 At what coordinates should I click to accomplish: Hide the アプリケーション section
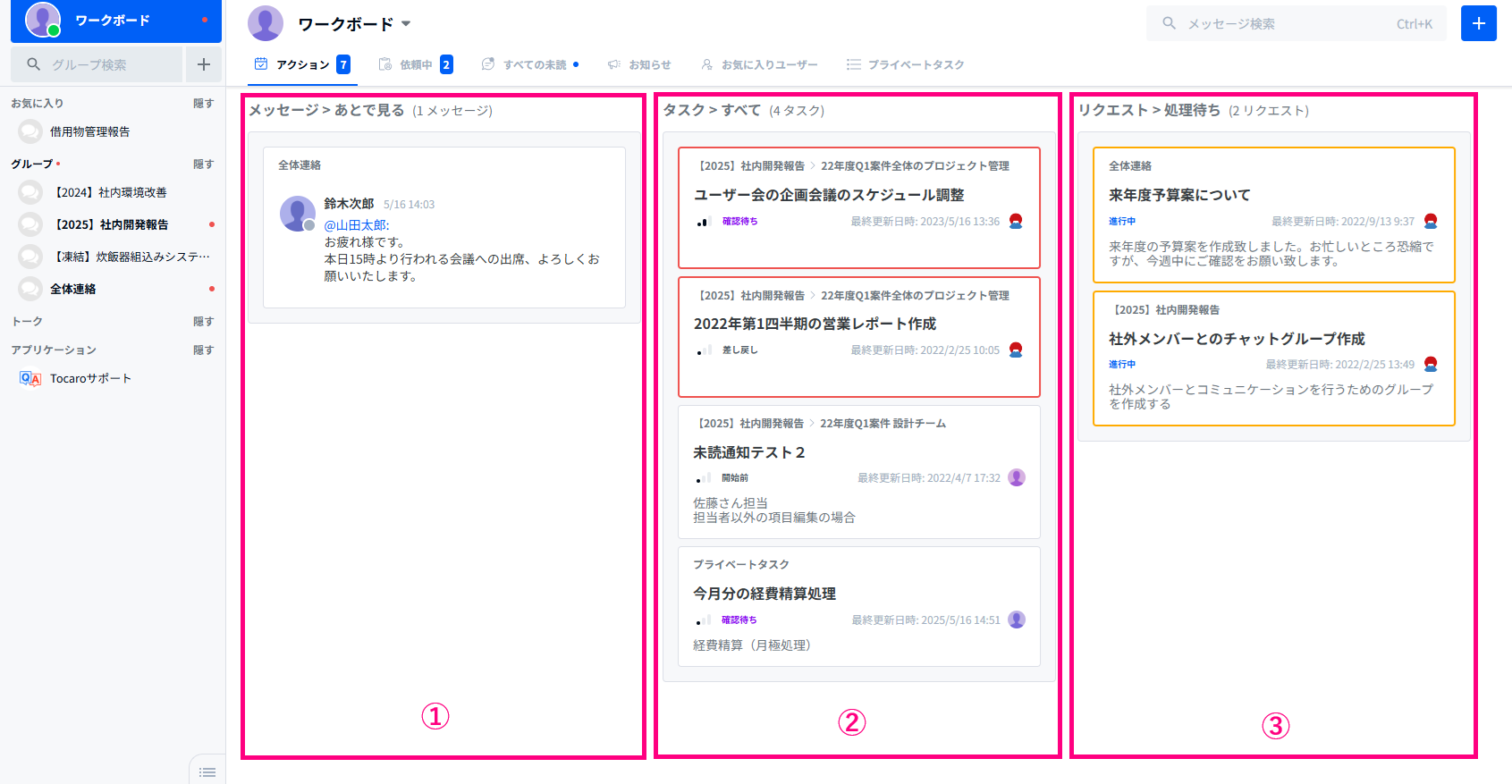[203, 350]
